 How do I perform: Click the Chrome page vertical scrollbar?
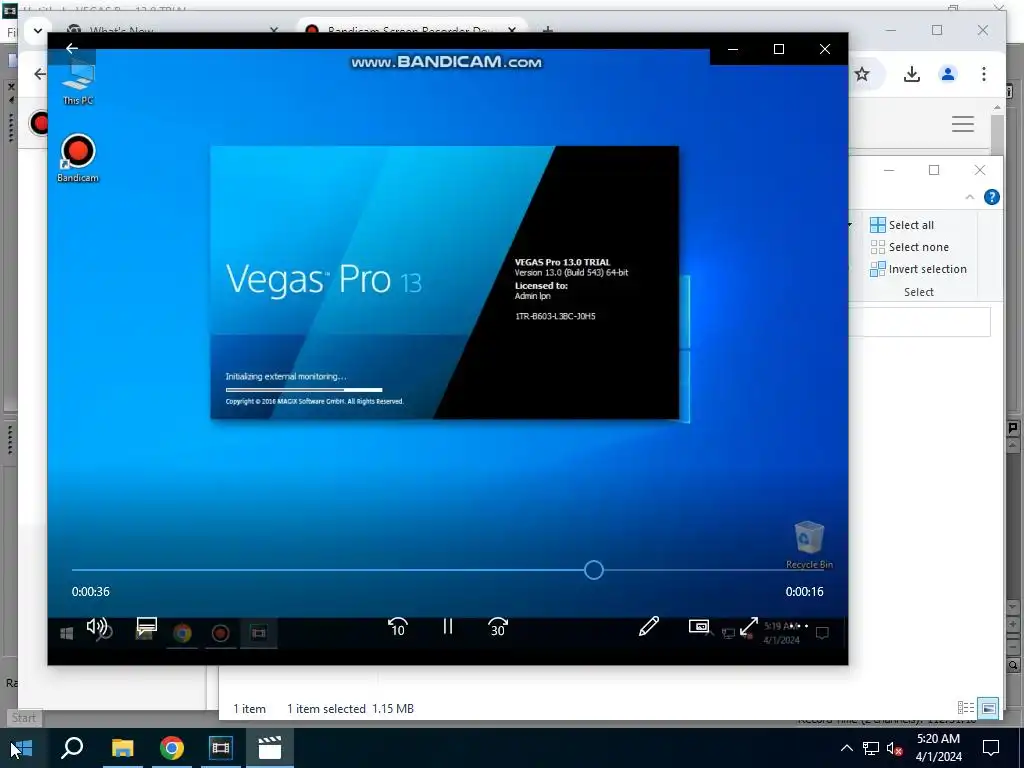click(997, 134)
